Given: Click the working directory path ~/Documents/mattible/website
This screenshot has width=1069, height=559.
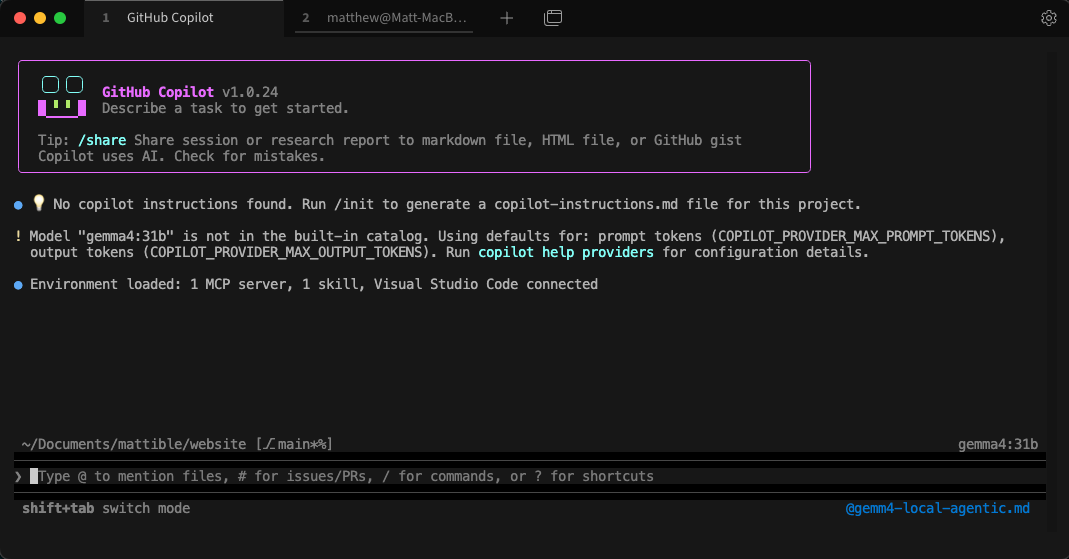Looking at the screenshot, I should pyautogui.click(x=134, y=444).
